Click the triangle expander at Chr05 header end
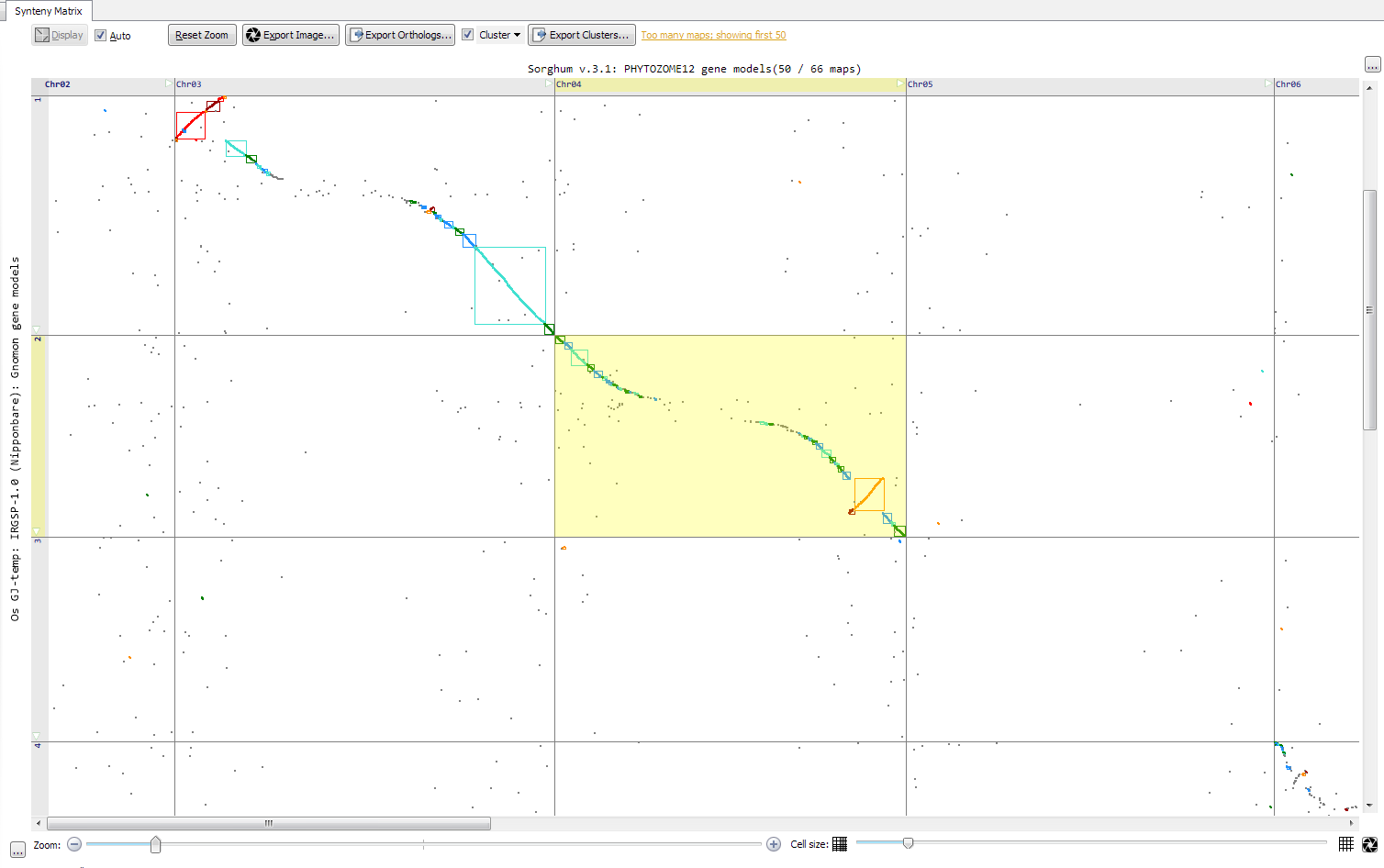The height and width of the screenshot is (868, 1384). point(1268,83)
